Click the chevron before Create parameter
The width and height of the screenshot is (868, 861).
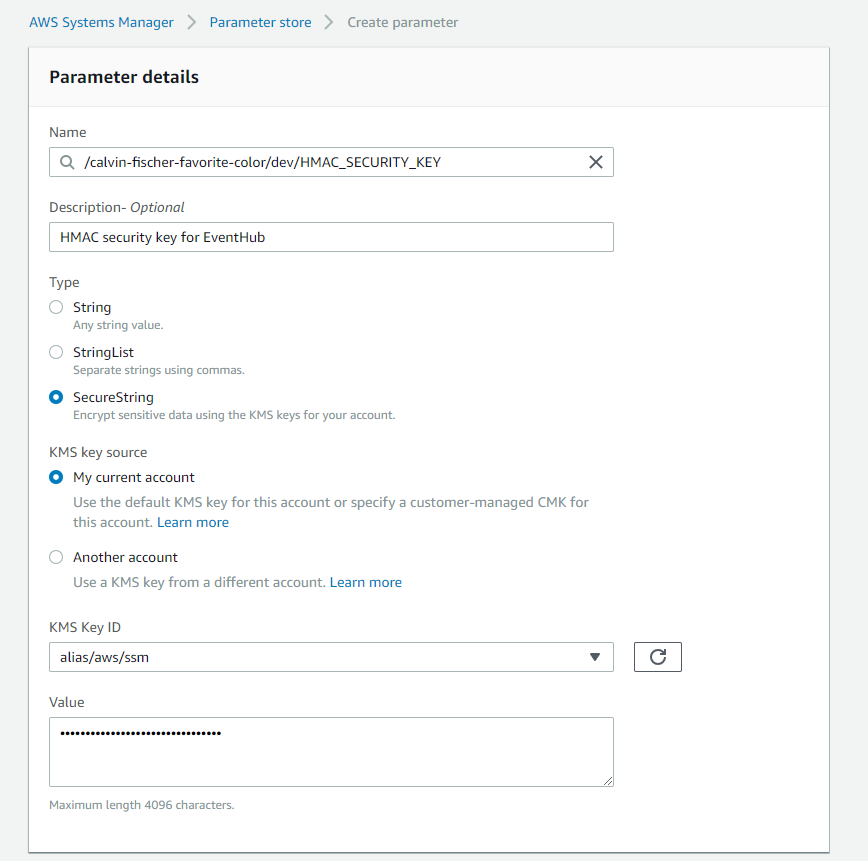point(329,23)
